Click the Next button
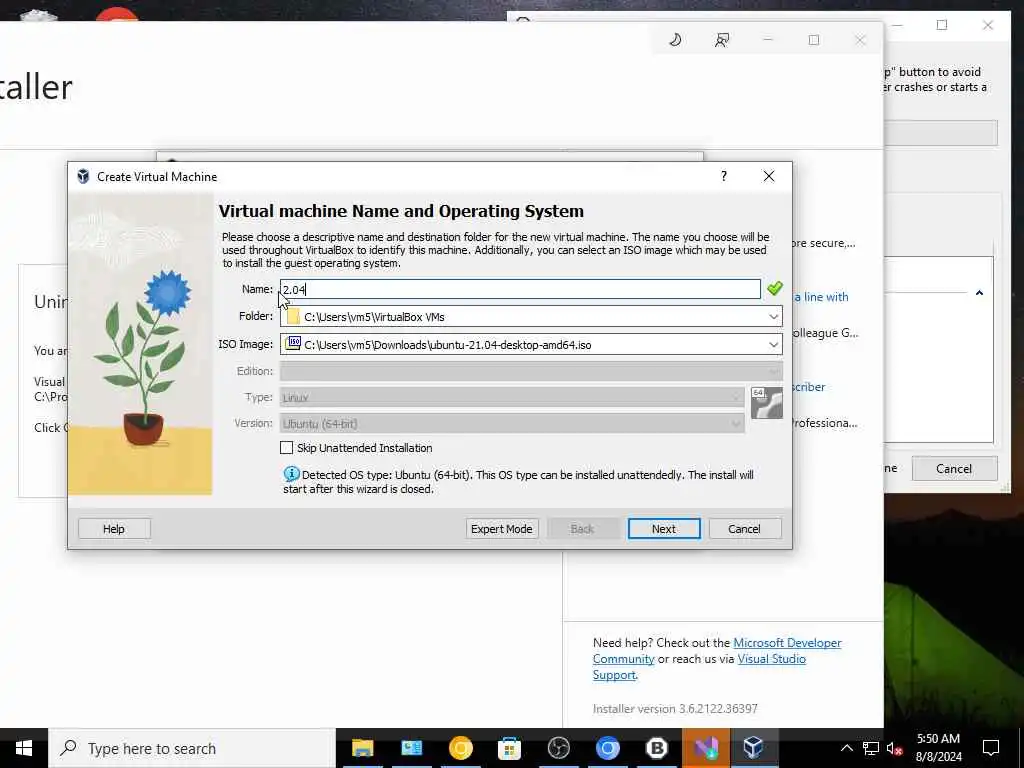Screen dimensions: 1024x768 (664, 528)
